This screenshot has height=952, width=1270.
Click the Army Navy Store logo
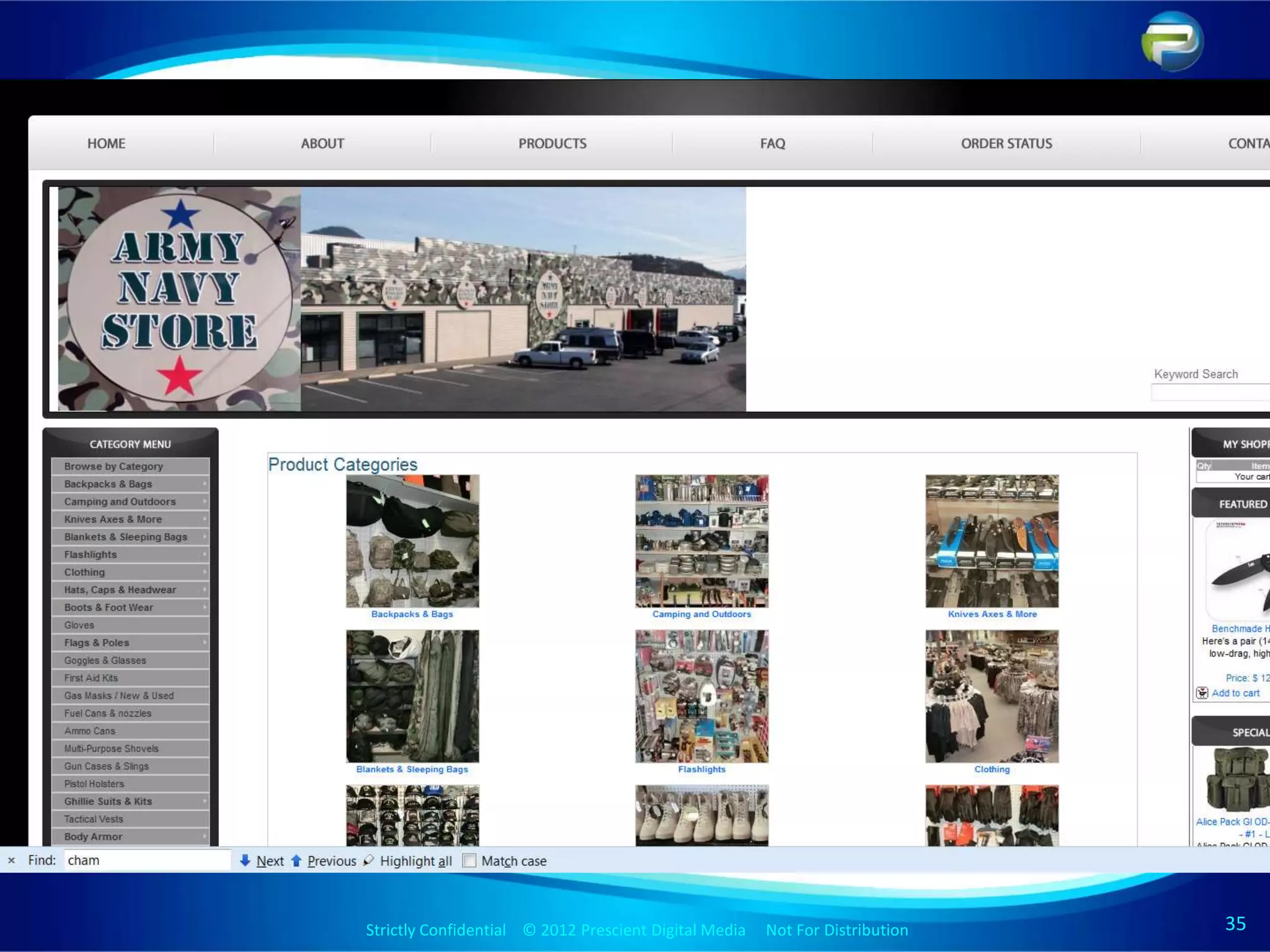click(x=179, y=299)
